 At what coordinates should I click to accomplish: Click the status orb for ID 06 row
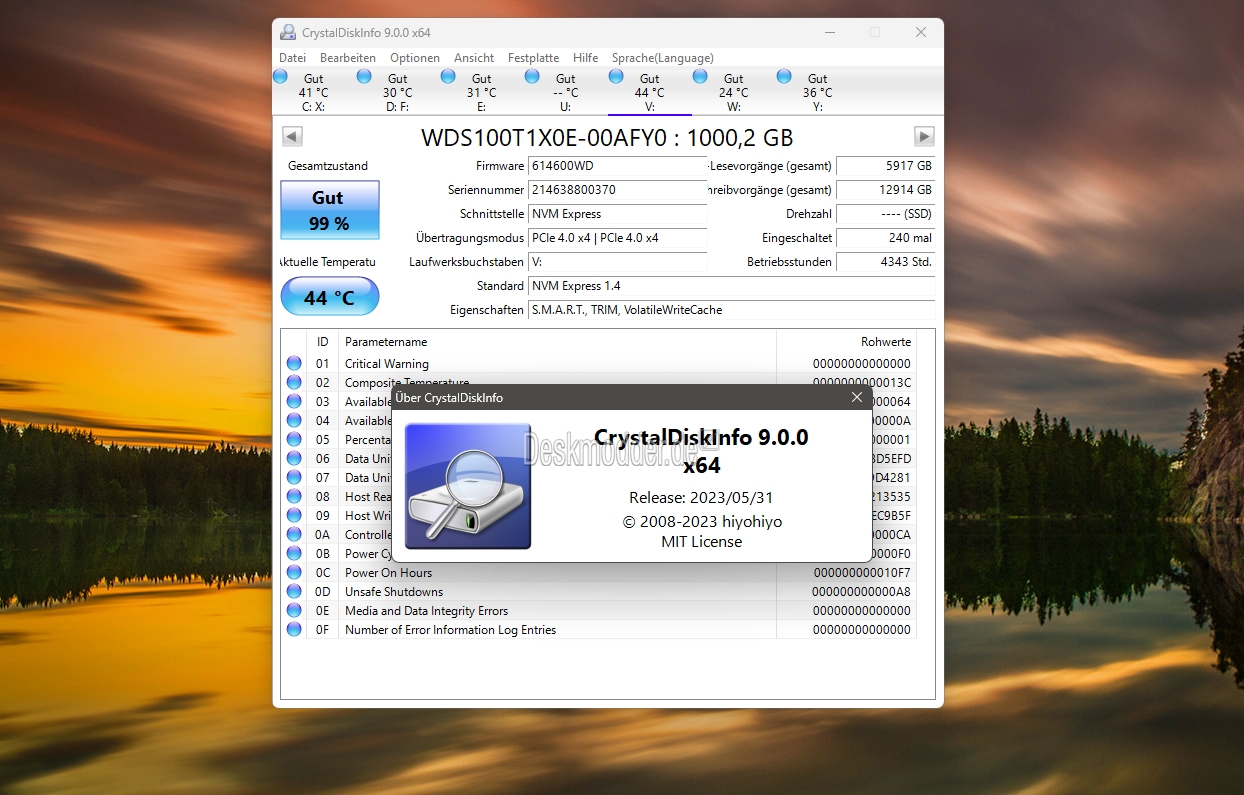click(x=294, y=459)
